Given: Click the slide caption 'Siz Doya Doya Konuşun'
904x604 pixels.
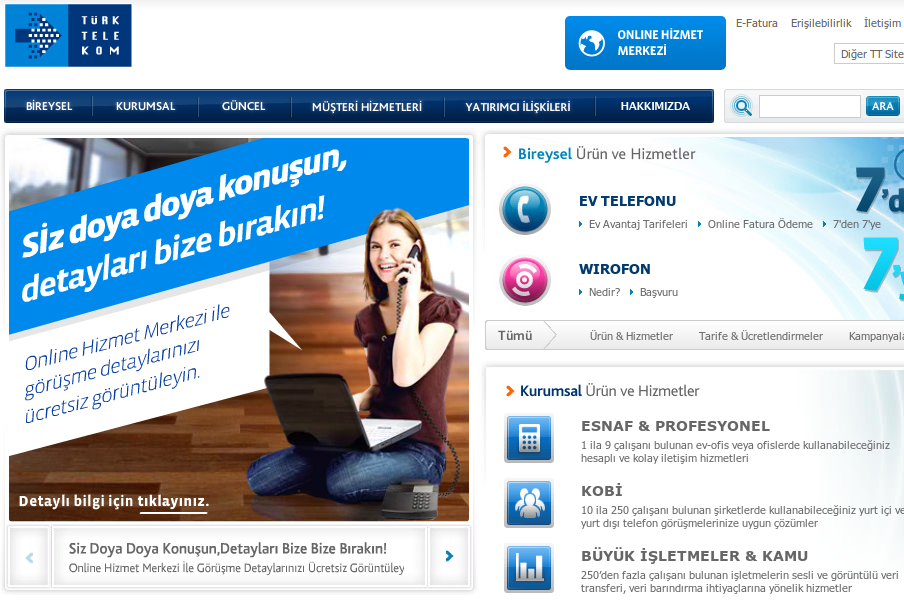Looking at the screenshot, I should tap(228, 548).
